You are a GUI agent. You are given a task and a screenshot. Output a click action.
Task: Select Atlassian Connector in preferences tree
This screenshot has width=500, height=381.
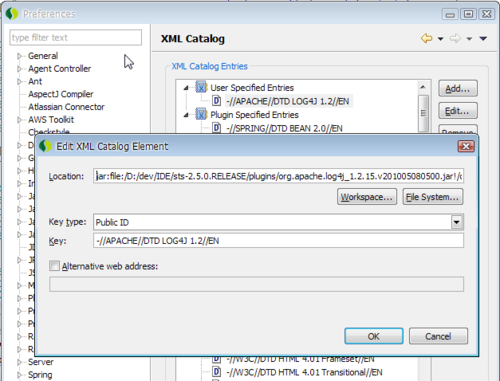66,107
